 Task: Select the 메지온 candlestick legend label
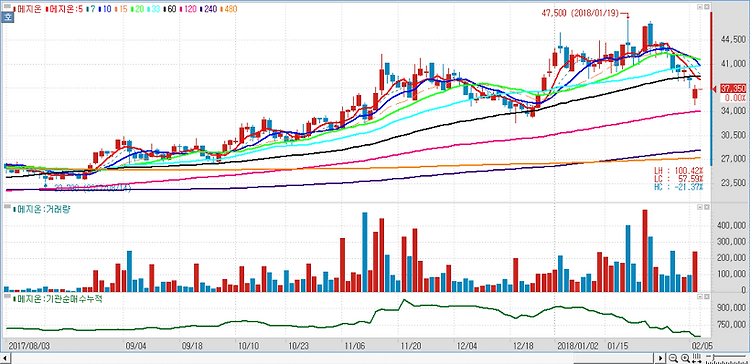coord(27,9)
